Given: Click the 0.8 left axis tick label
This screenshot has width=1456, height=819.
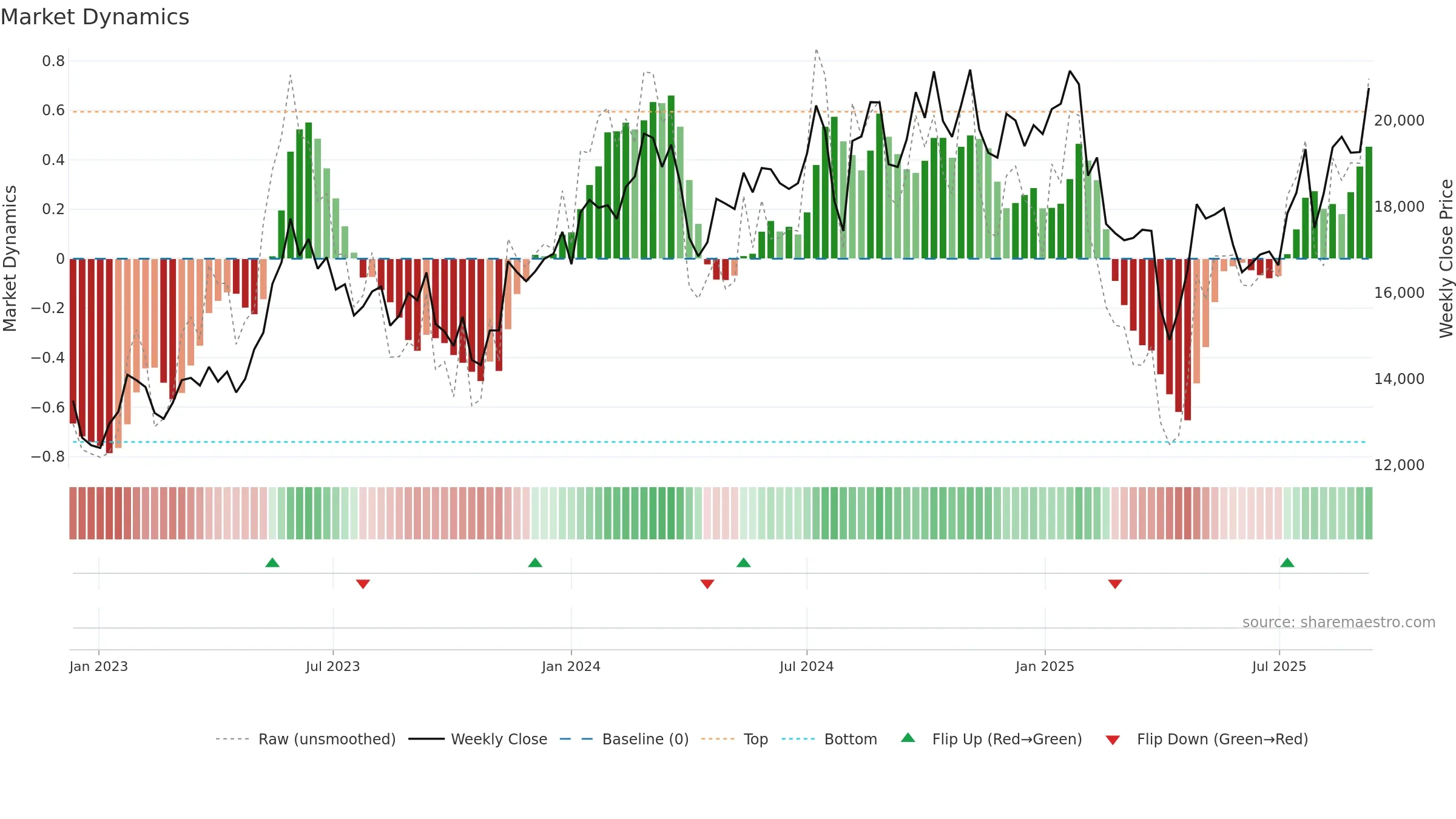Looking at the screenshot, I should click(x=53, y=61).
